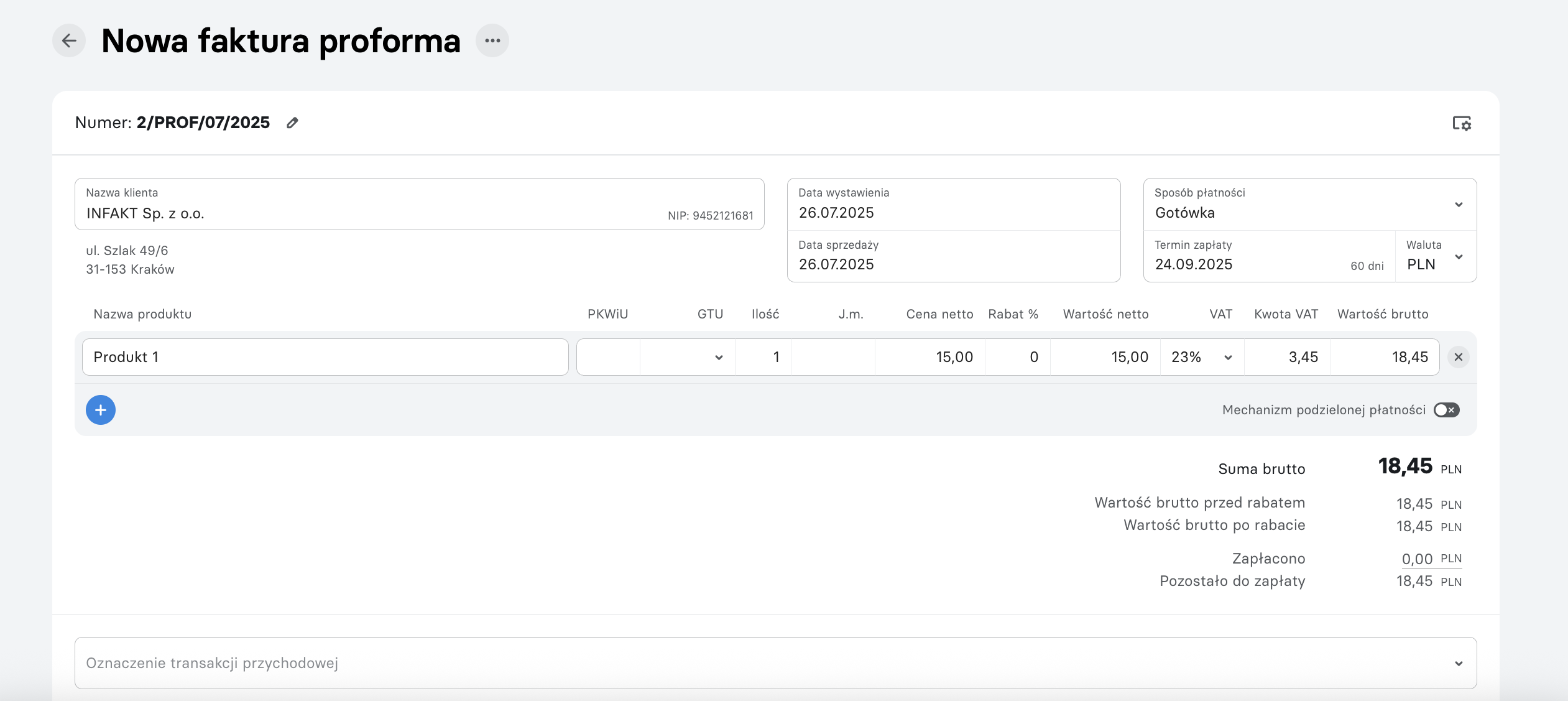
Task: Edit the Cena netto 15,00 field
Action: point(930,357)
